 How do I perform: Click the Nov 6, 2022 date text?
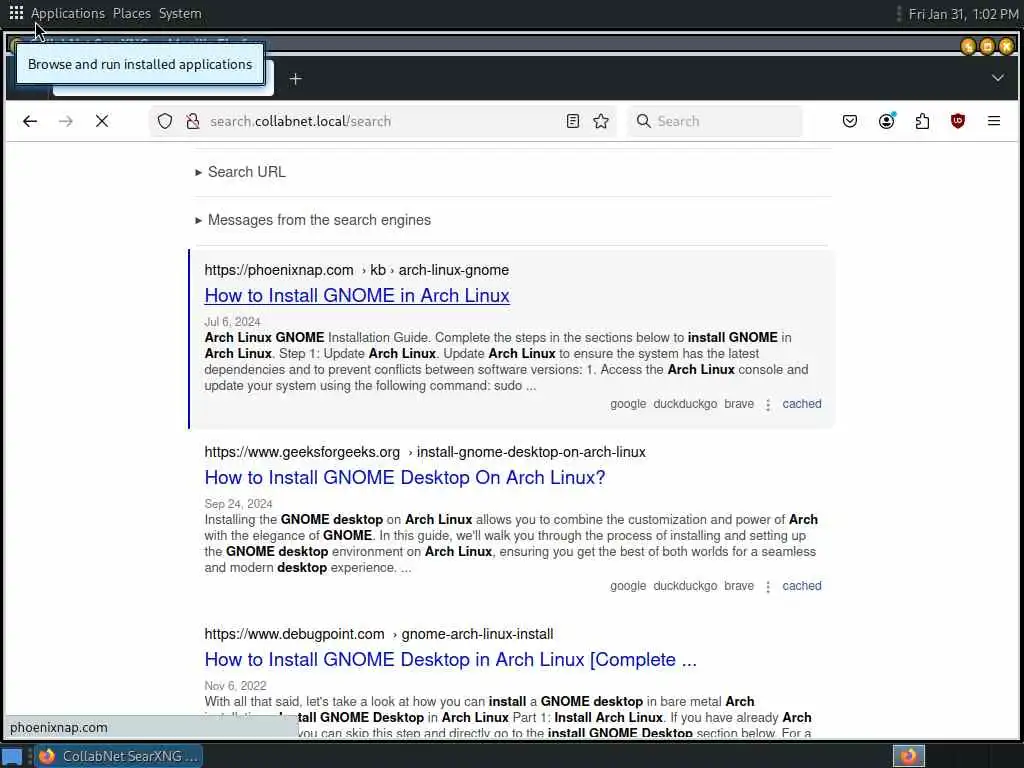[x=235, y=686]
